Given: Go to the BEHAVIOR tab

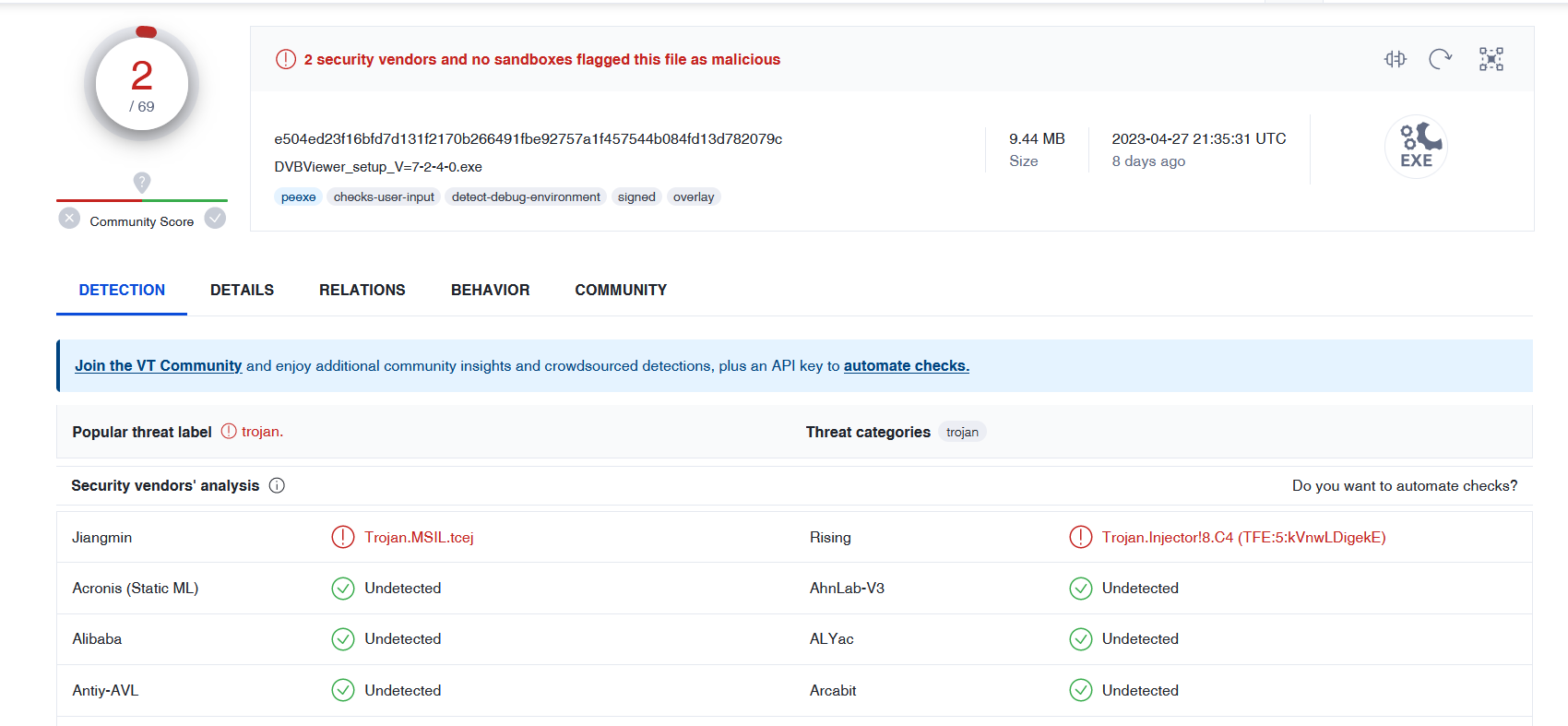Looking at the screenshot, I should pyautogui.click(x=490, y=290).
